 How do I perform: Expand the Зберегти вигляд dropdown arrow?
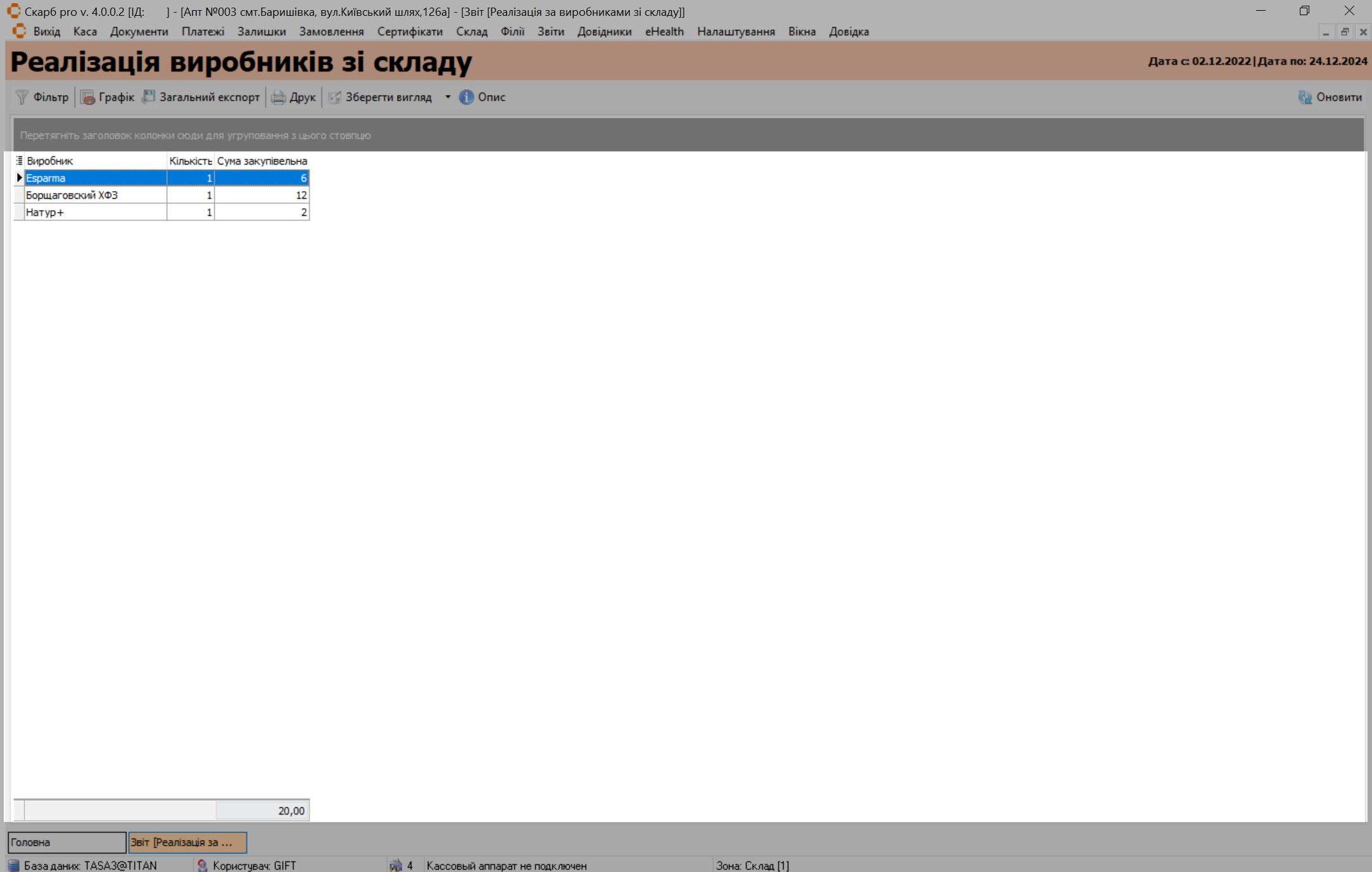click(448, 97)
